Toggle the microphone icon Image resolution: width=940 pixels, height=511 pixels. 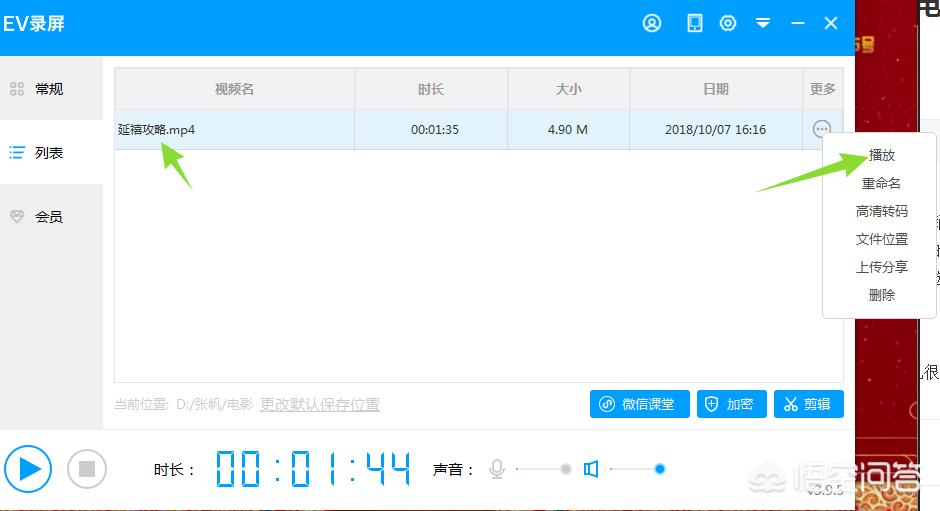(x=497, y=469)
